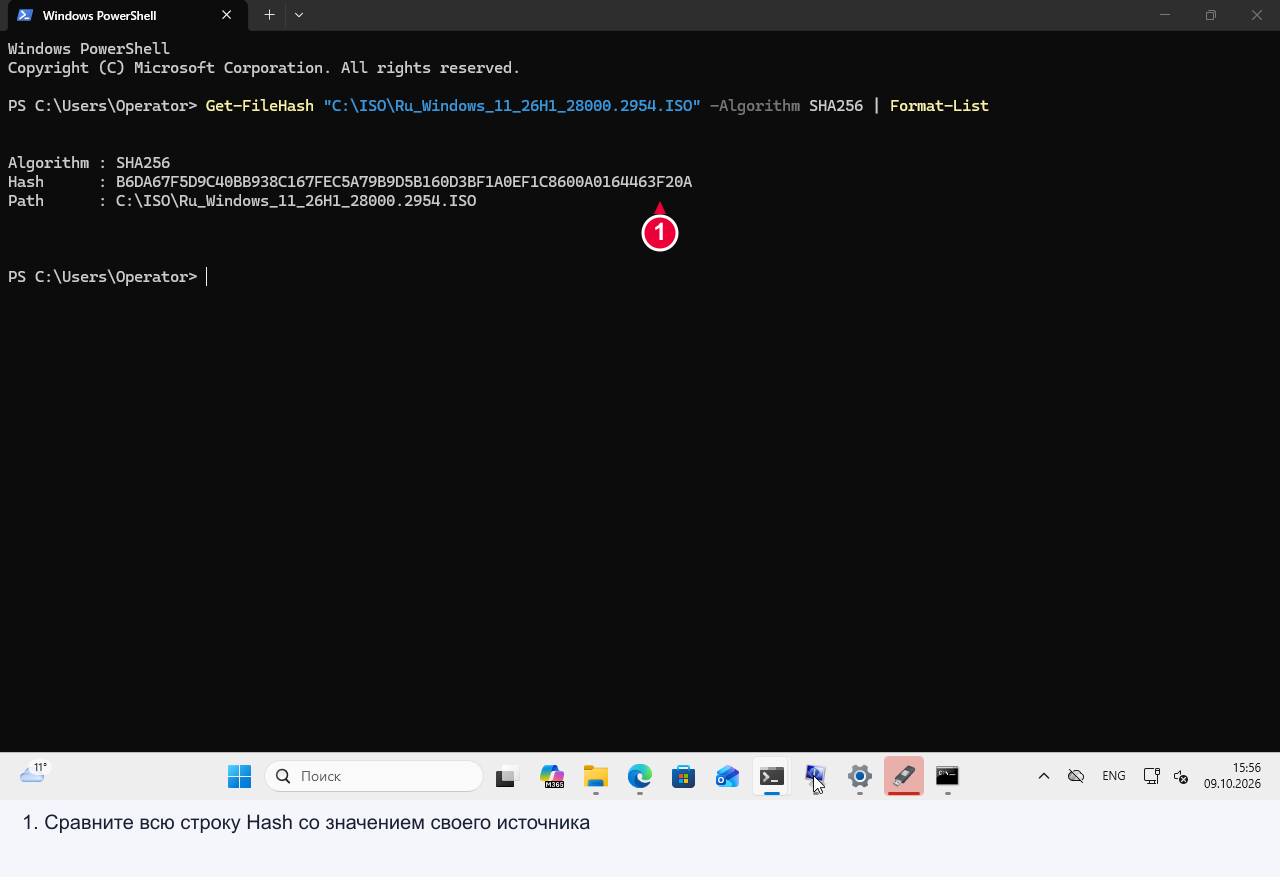Screen dimensions: 1280x877
Task: Open the network tray icon
Action: 1152,776
